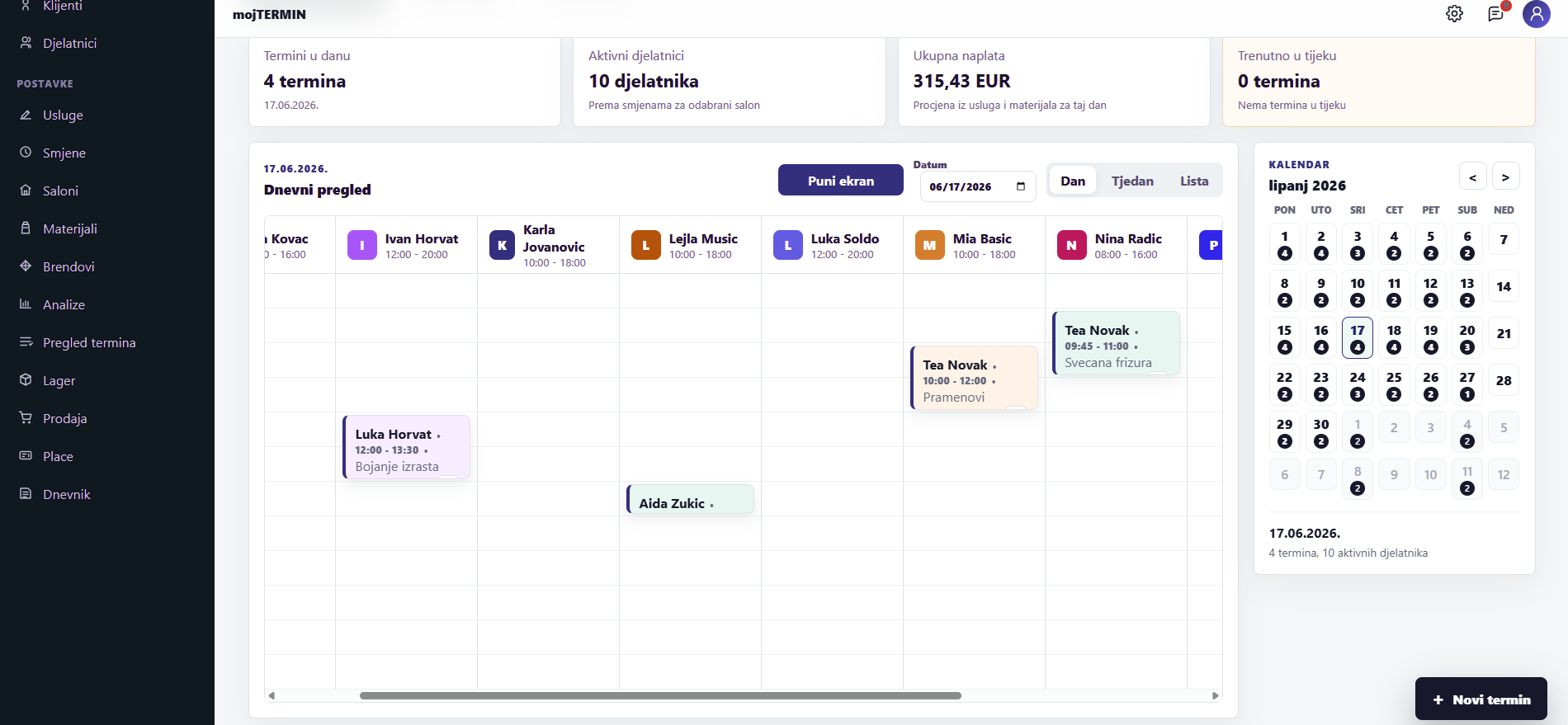Click the mojTERMIN logo text

pos(269,15)
